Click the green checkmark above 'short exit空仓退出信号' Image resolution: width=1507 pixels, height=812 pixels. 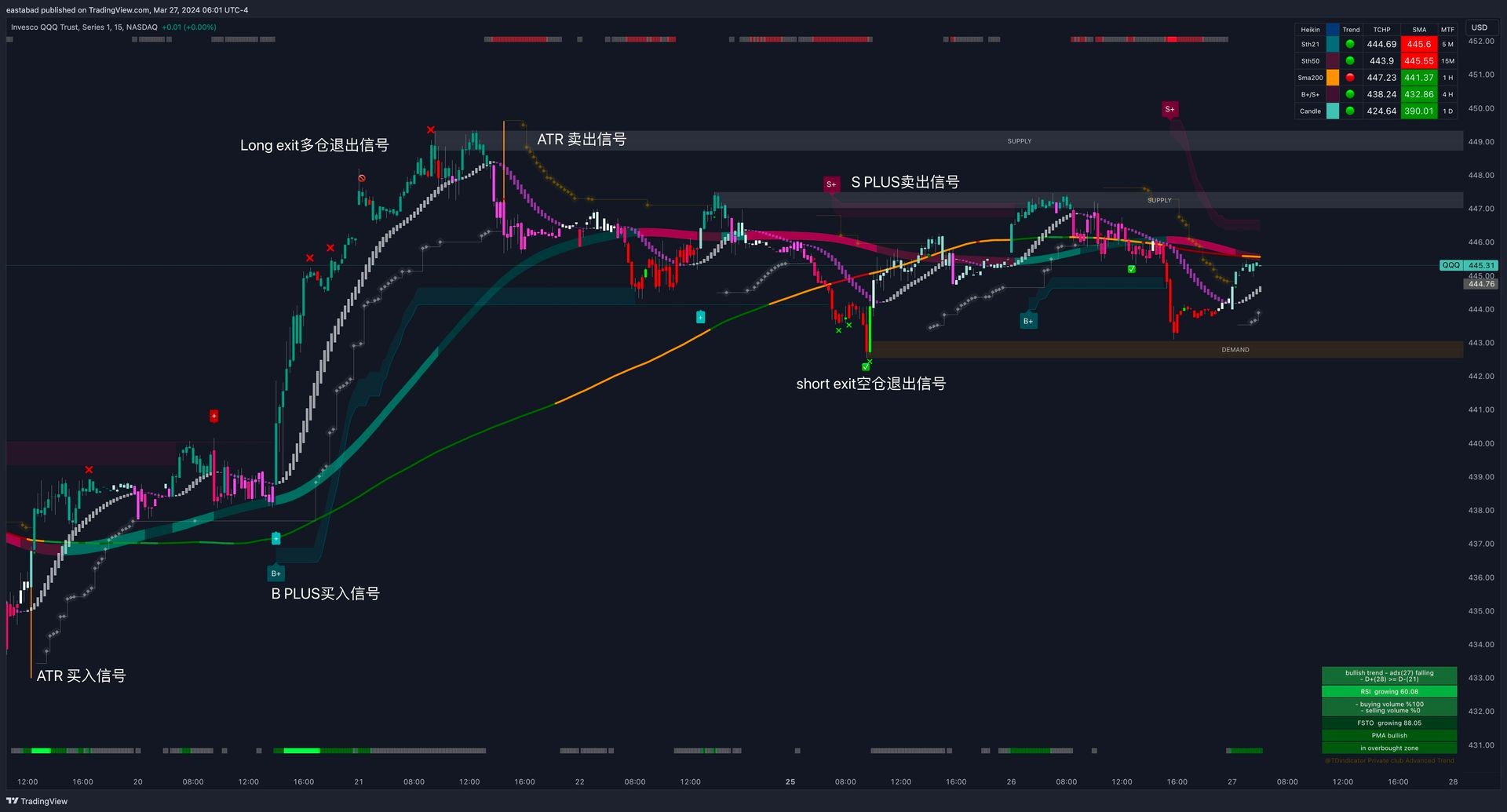click(x=866, y=366)
